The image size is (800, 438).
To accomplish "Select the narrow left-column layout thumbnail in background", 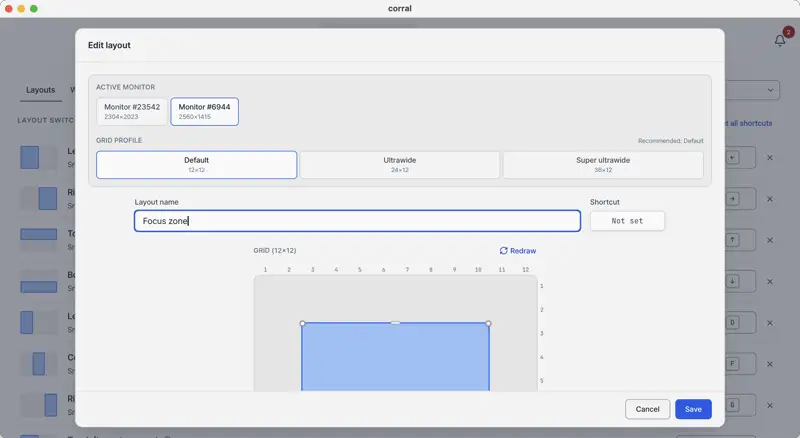I will (38, 323).
